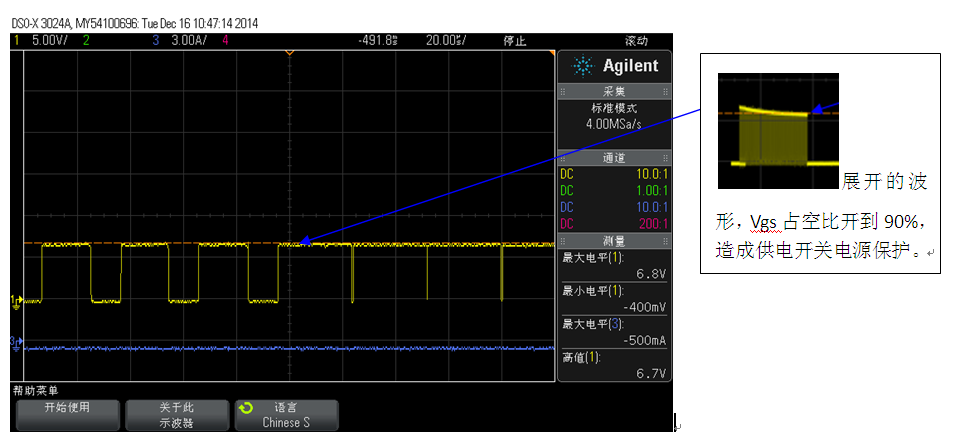The image size is (959, 441).
Task: Click the 最小电平(1) measurement label
Action: point(592,291)
